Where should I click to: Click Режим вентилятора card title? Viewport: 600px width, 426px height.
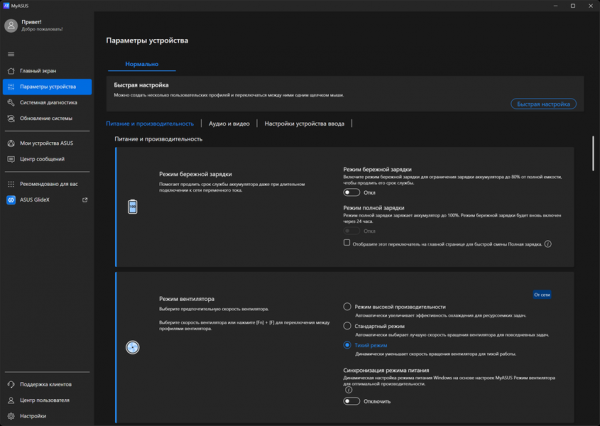click(187, 299)
